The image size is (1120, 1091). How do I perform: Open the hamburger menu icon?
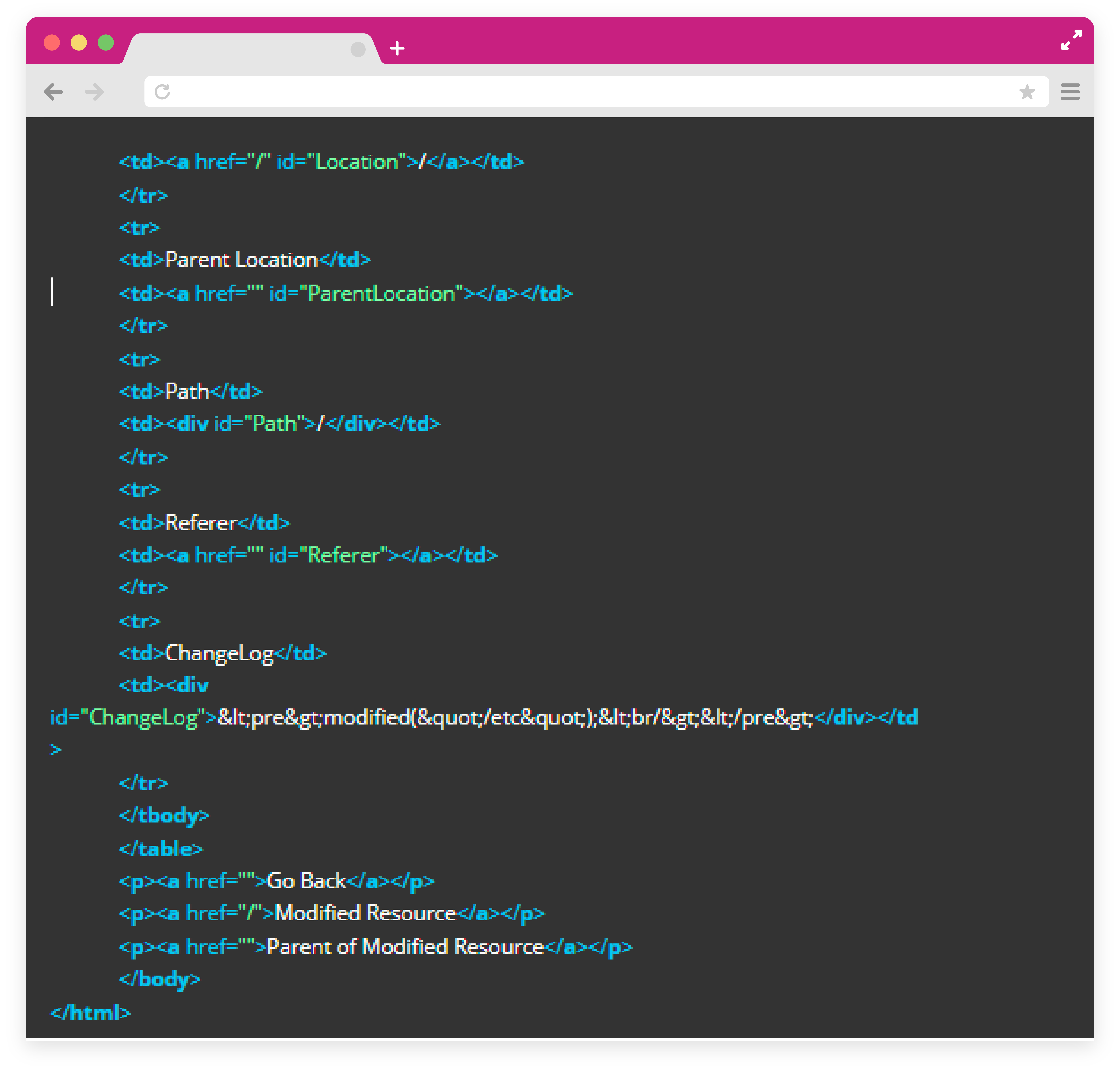(x=1070, y=92)
